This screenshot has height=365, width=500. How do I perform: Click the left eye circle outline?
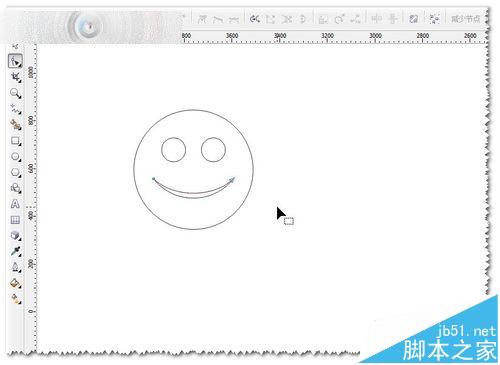click(173, 150)
